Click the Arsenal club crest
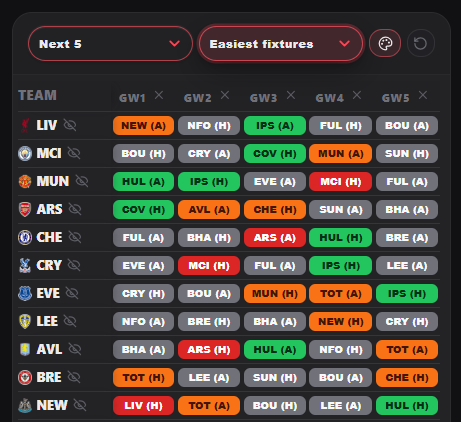Viewport: 461px width, 422px height. [x=25, y=209]
